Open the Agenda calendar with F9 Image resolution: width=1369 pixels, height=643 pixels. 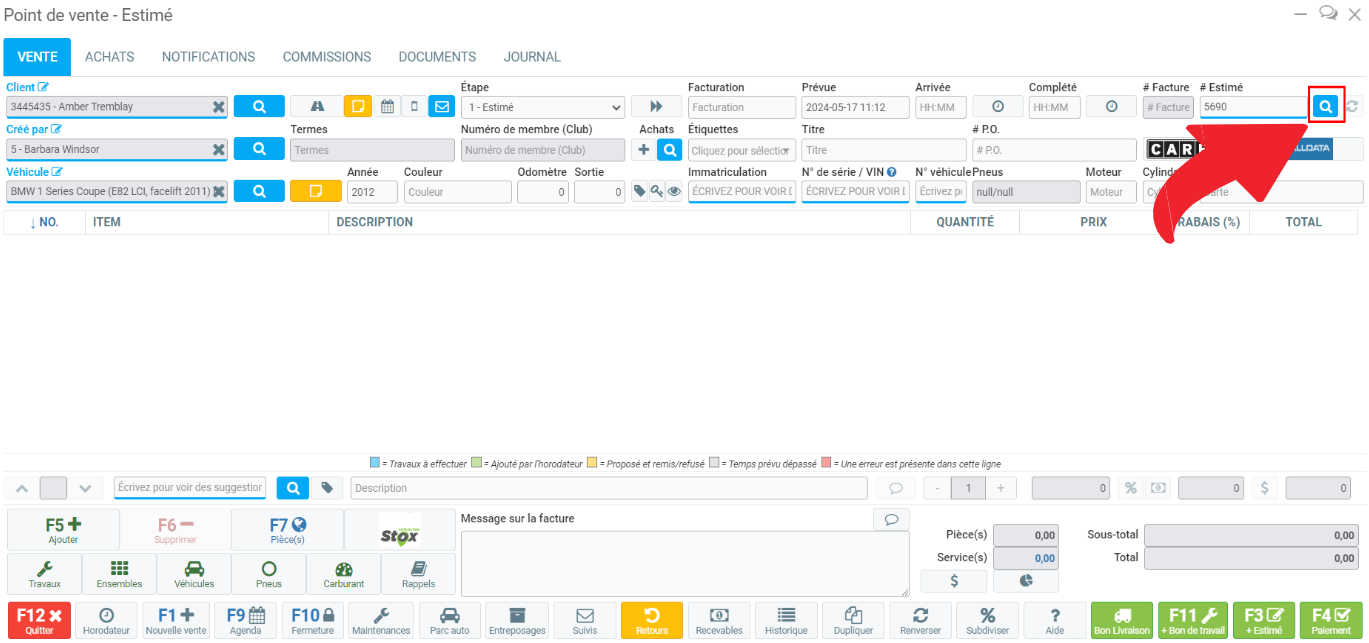point(245,621)
